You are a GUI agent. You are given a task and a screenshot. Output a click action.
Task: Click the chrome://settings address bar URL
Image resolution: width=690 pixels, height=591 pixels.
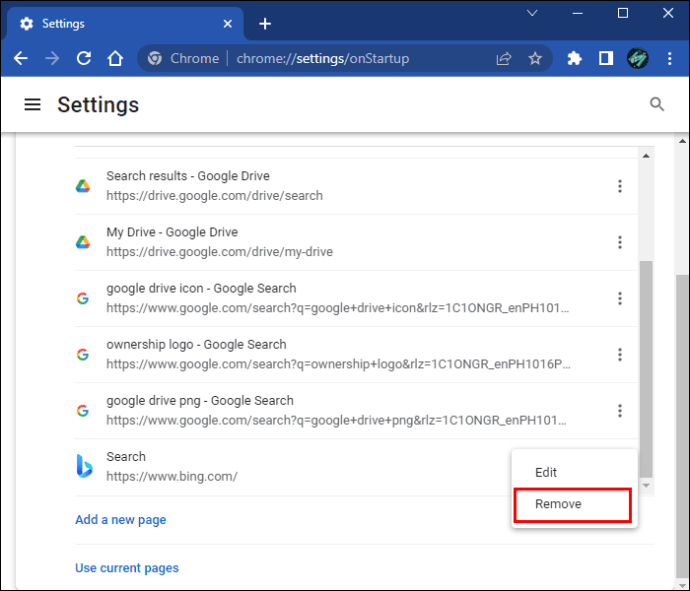click(x=322, y=59)
